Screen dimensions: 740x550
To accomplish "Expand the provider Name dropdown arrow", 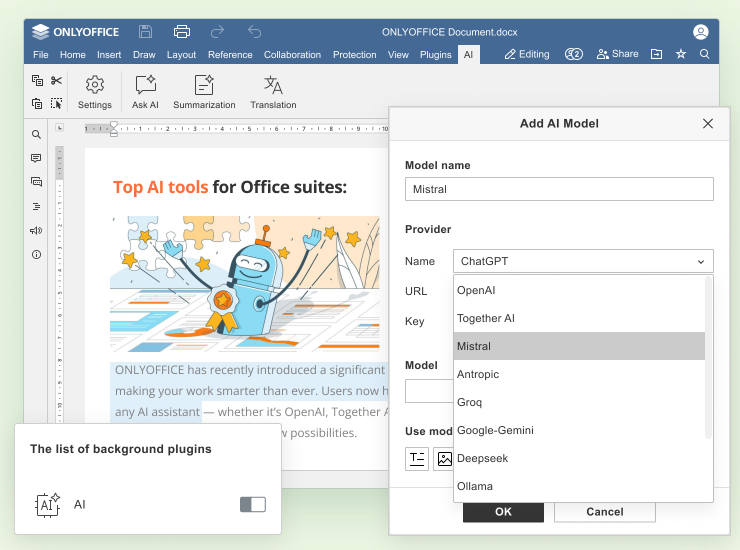I will [x=701, y=262].
